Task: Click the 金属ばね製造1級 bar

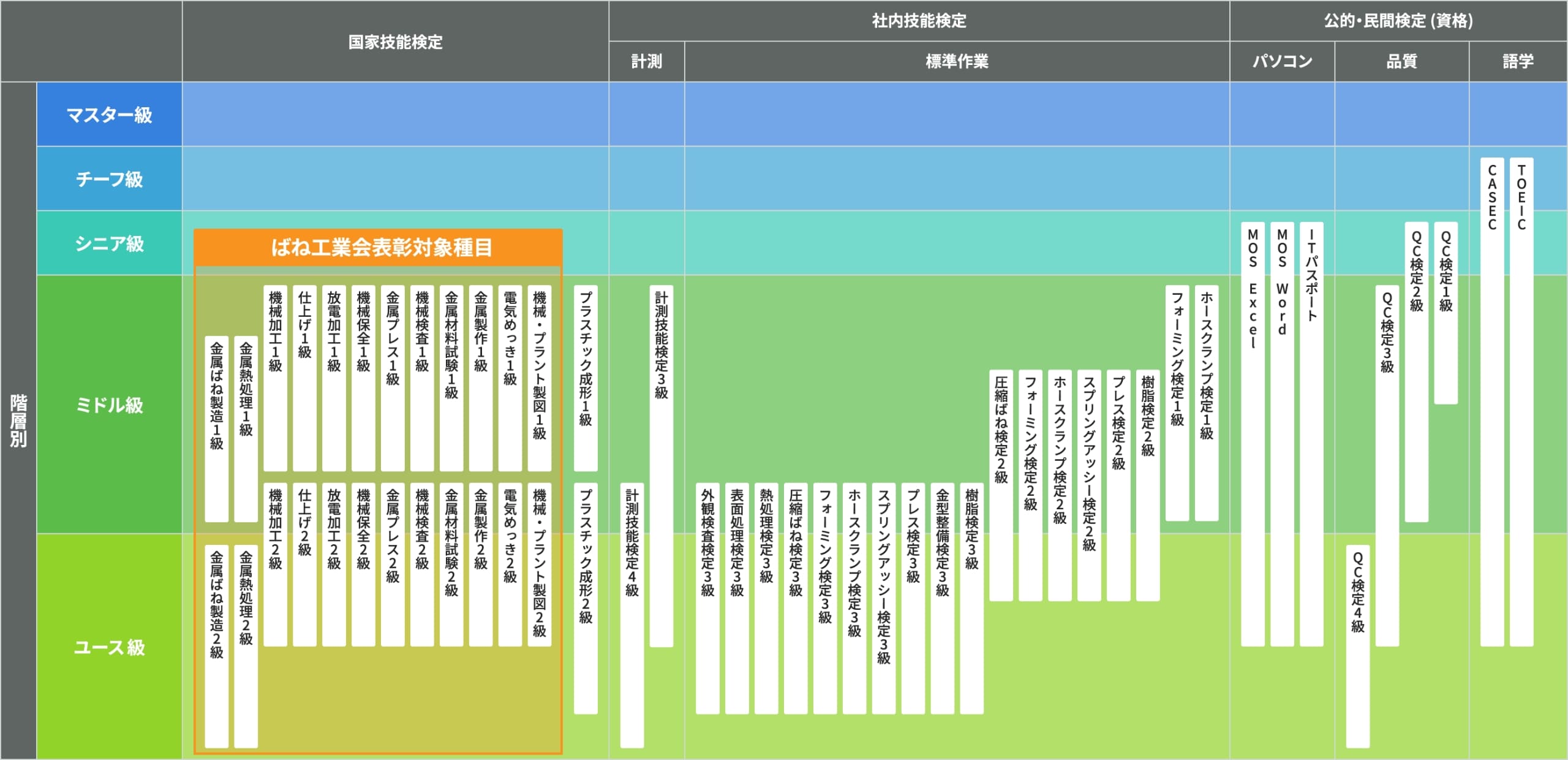Action: (x=216, y=428)
